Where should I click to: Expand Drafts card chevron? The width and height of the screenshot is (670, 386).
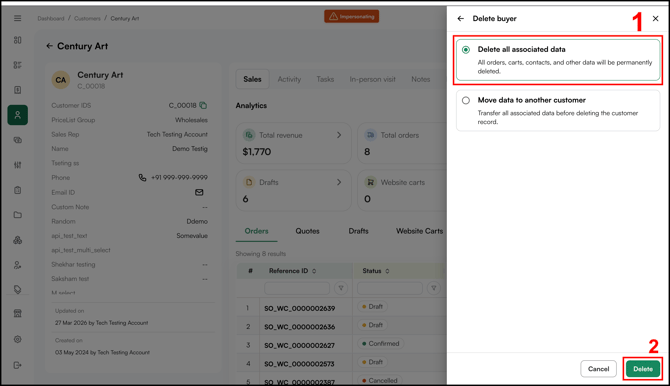339,182
